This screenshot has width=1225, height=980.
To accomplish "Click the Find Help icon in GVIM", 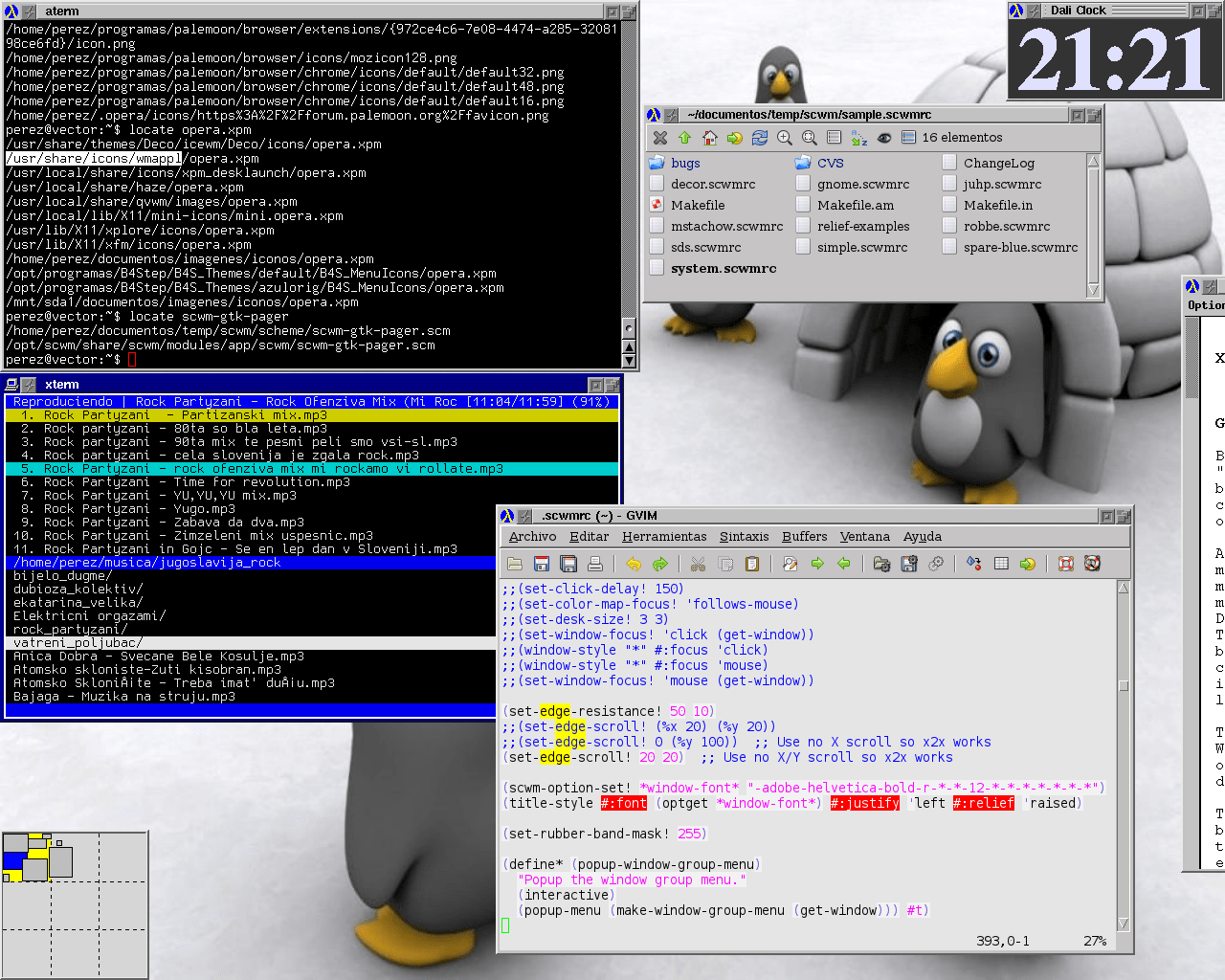I will (x=1093, y=564).
